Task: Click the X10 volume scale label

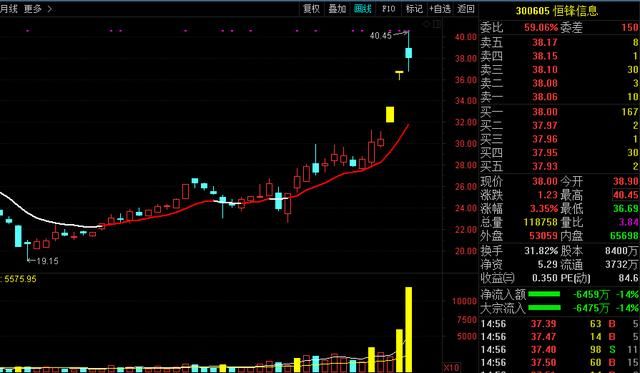Action: point(451,367)
